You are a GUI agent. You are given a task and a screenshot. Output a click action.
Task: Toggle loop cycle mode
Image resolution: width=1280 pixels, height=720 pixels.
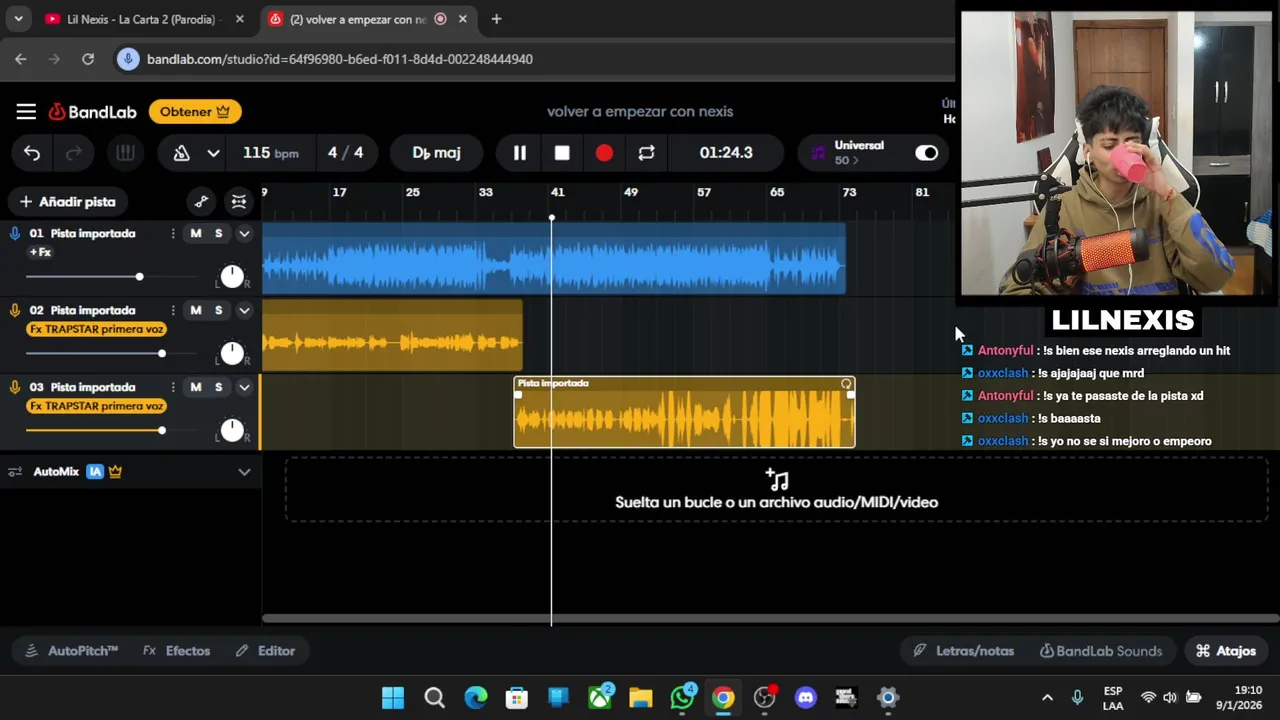tap(646, 153)
